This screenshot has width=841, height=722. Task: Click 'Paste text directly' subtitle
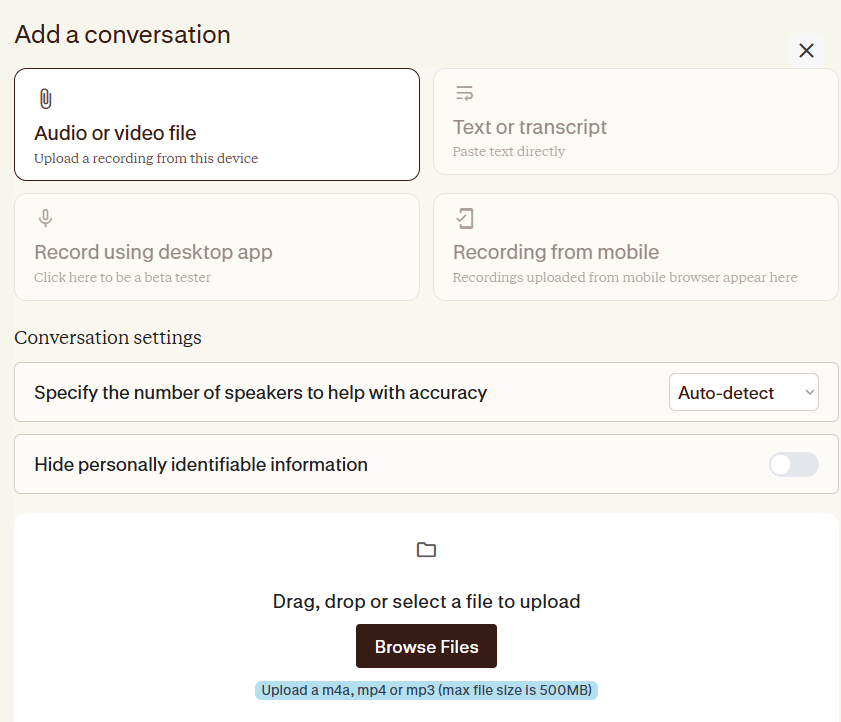coord(508,151)
